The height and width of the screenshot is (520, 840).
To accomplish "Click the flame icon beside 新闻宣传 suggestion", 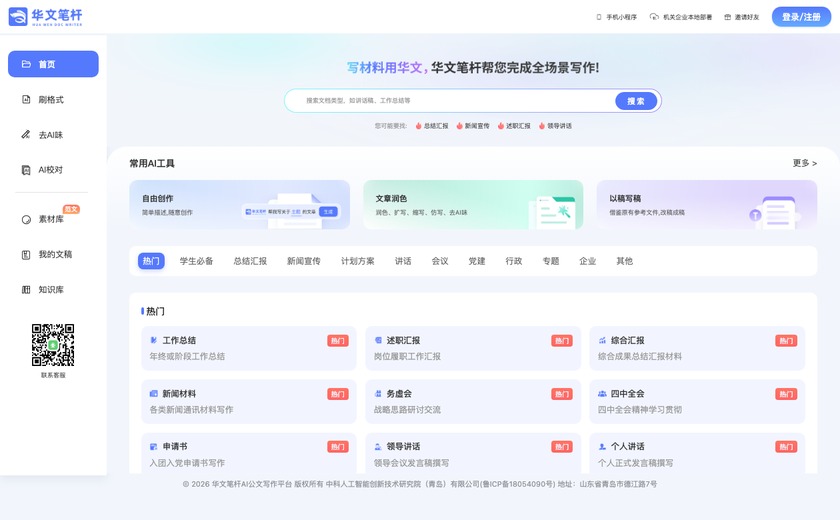I will 460,126.
